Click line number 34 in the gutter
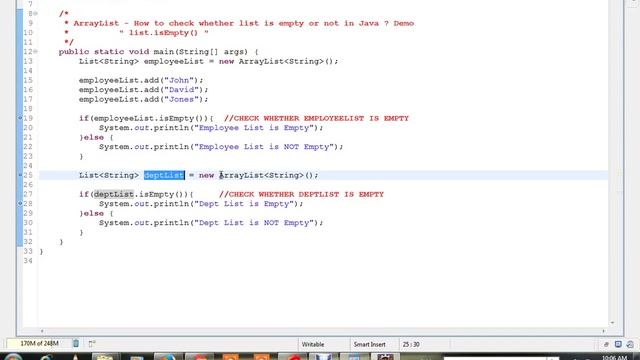640x360 pixels. click(x=28, y=261)
